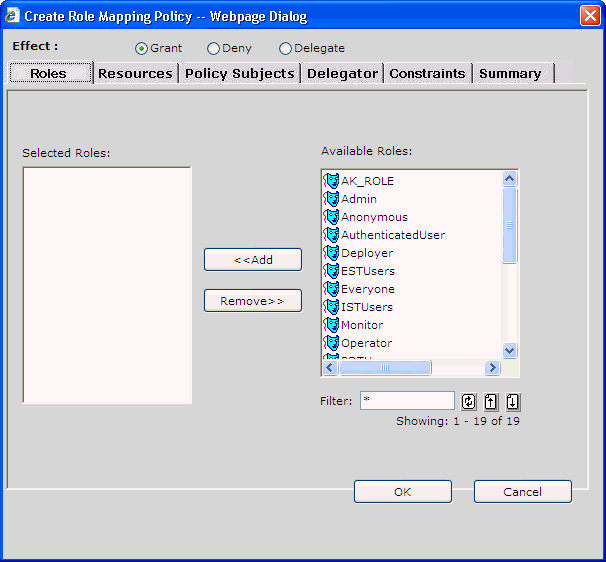Click the Internet Explorer title bar icon
This screenshot has width=606, height=562.
[12, 16]
